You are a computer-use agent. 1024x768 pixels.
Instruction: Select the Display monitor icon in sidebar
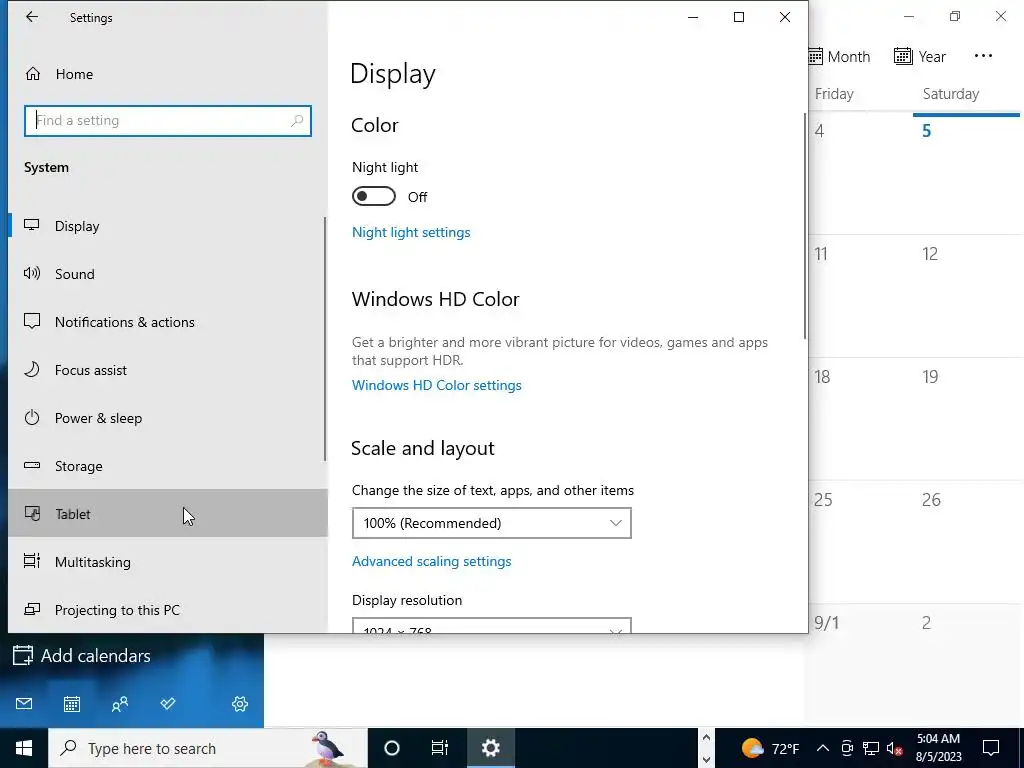tap(32, 225)
